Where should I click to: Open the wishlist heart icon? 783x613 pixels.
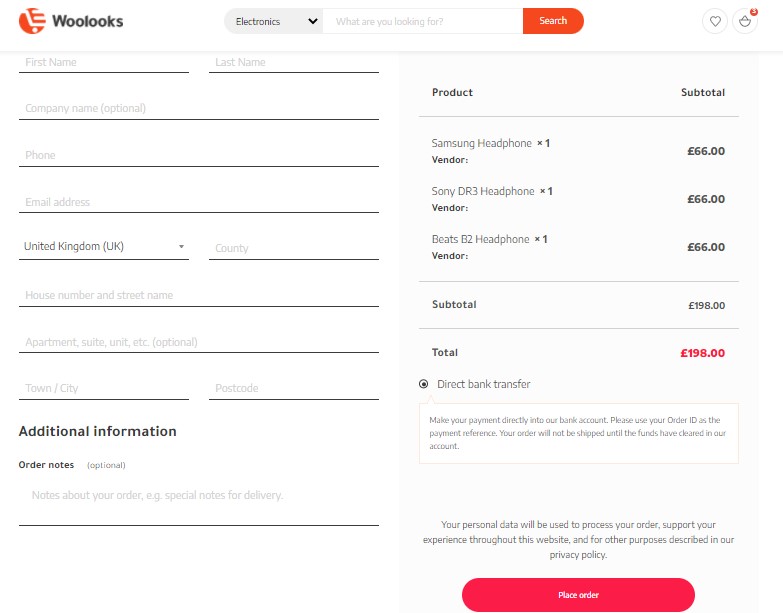pyautogui.click(x=714, y=21)
